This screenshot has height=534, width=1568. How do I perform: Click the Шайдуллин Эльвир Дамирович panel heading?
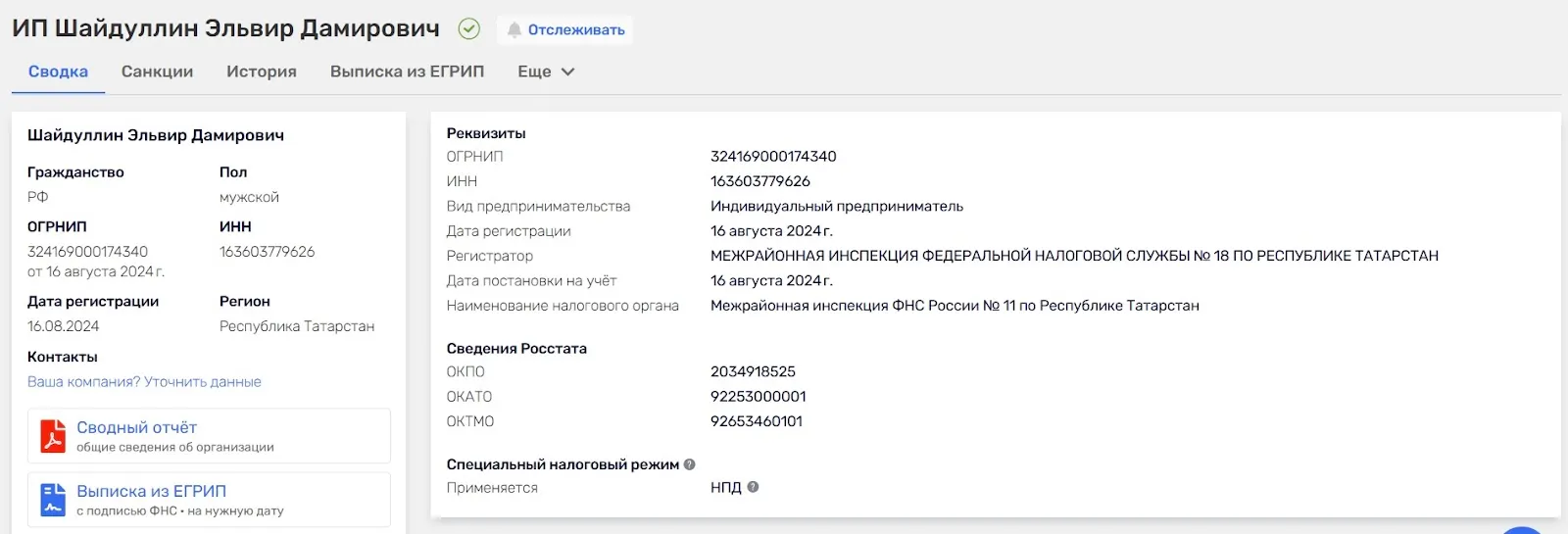pos(156,135)
